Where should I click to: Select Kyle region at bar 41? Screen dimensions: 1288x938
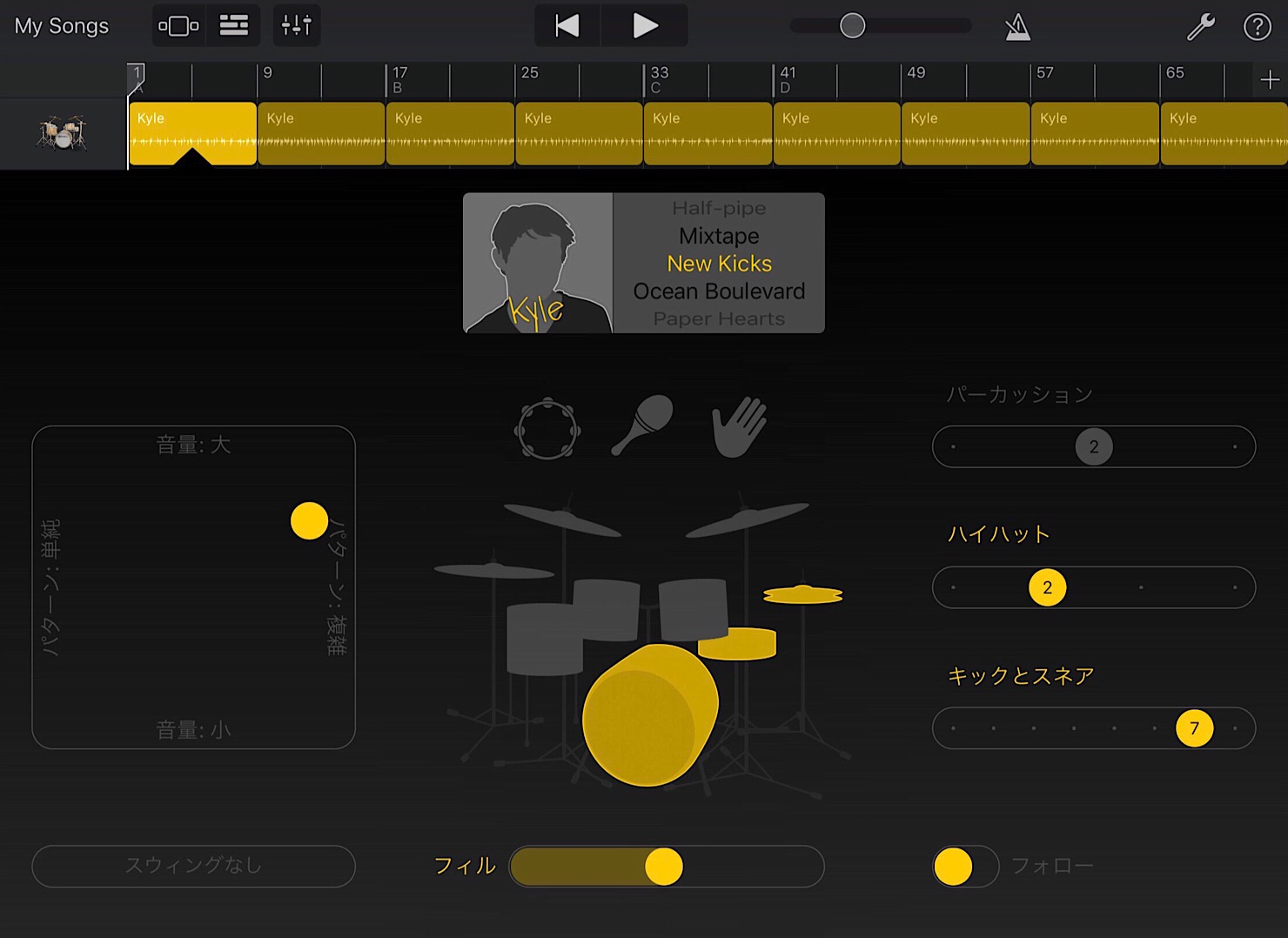837,133
